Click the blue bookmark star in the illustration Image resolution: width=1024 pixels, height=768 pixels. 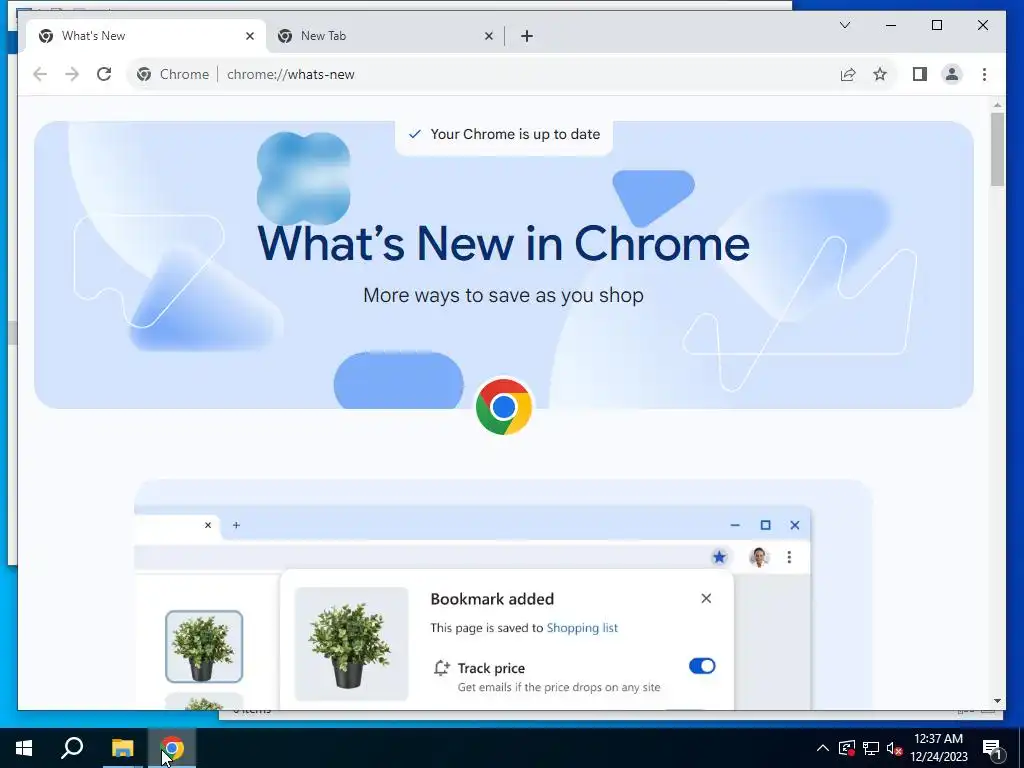[x=719, y=557]
